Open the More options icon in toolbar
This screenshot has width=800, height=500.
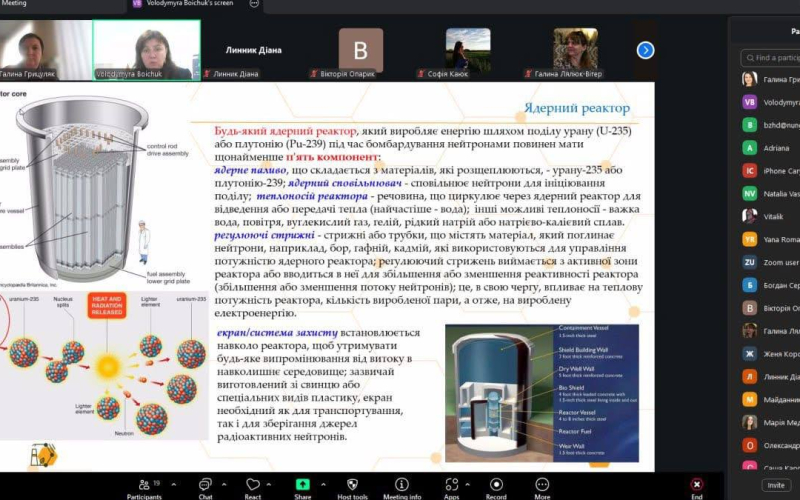542,482
